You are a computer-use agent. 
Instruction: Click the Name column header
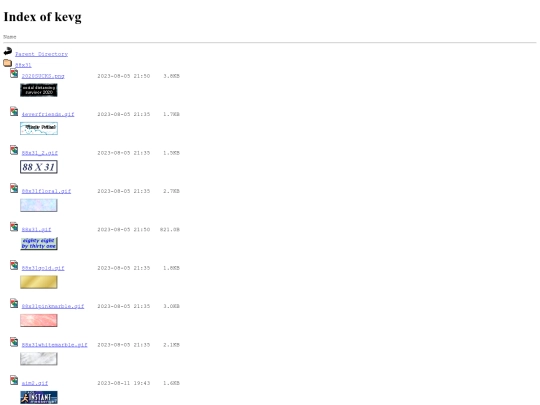tap(10, 37)
